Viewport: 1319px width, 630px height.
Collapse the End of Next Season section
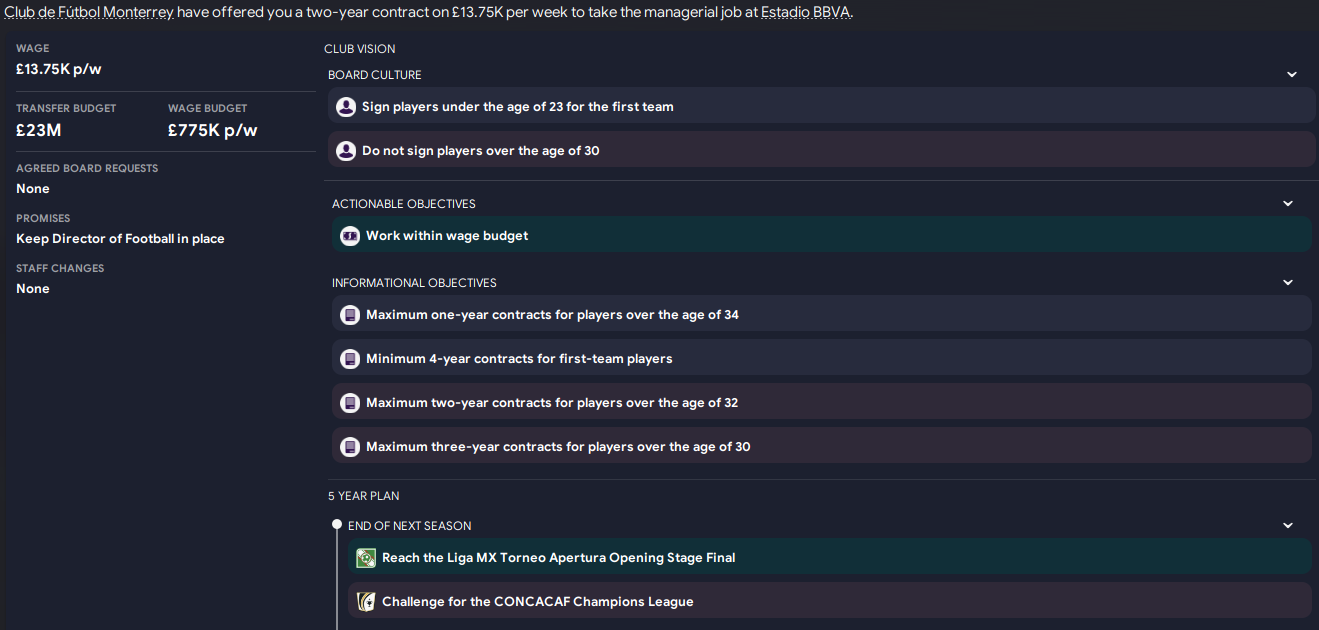coord(1288,526)
